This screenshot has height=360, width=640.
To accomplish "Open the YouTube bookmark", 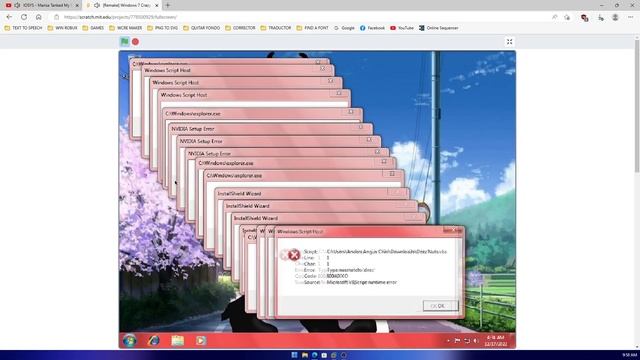I will 402,28.
